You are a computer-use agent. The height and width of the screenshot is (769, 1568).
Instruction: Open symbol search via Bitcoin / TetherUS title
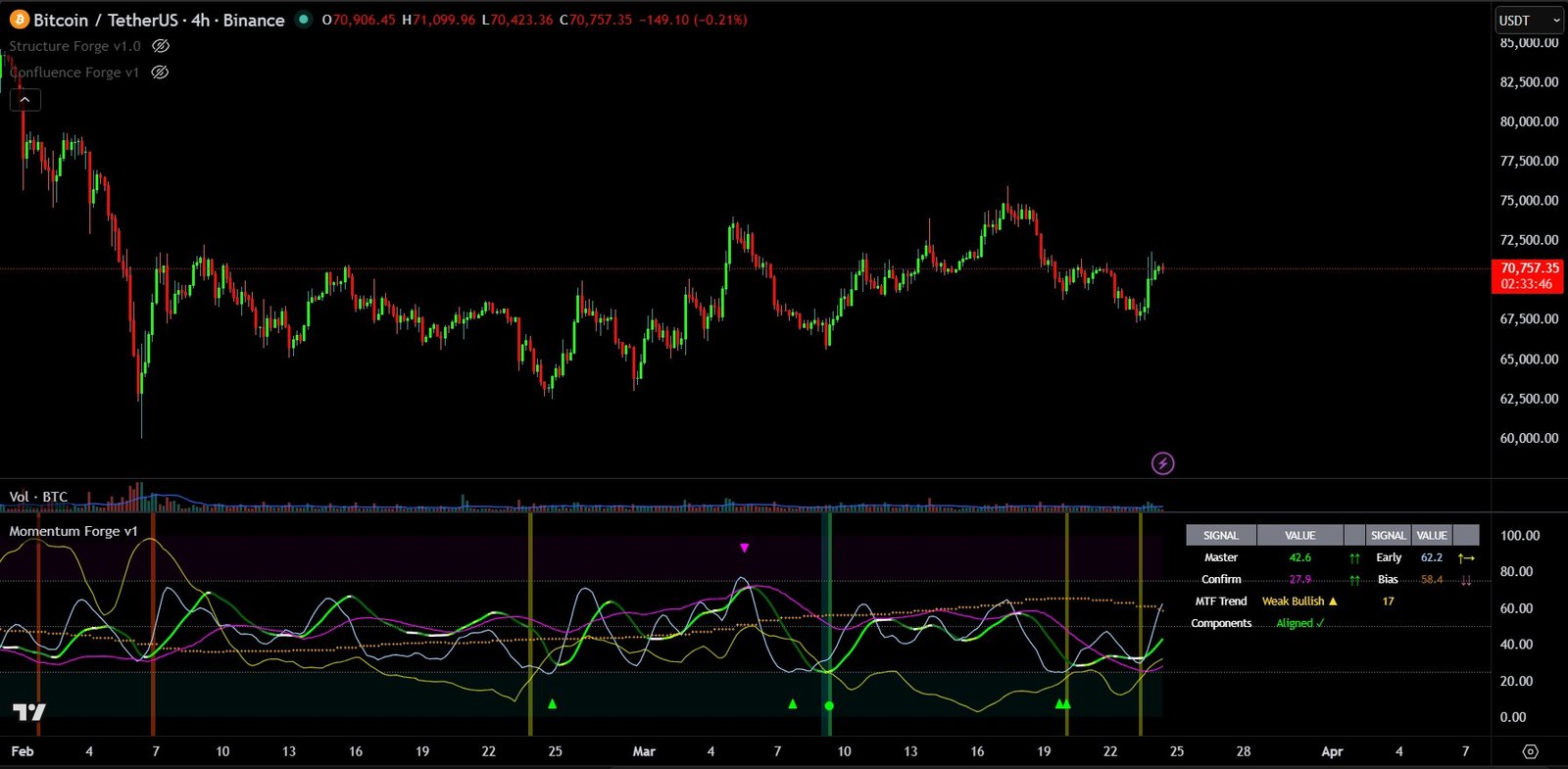click(159, 20)
